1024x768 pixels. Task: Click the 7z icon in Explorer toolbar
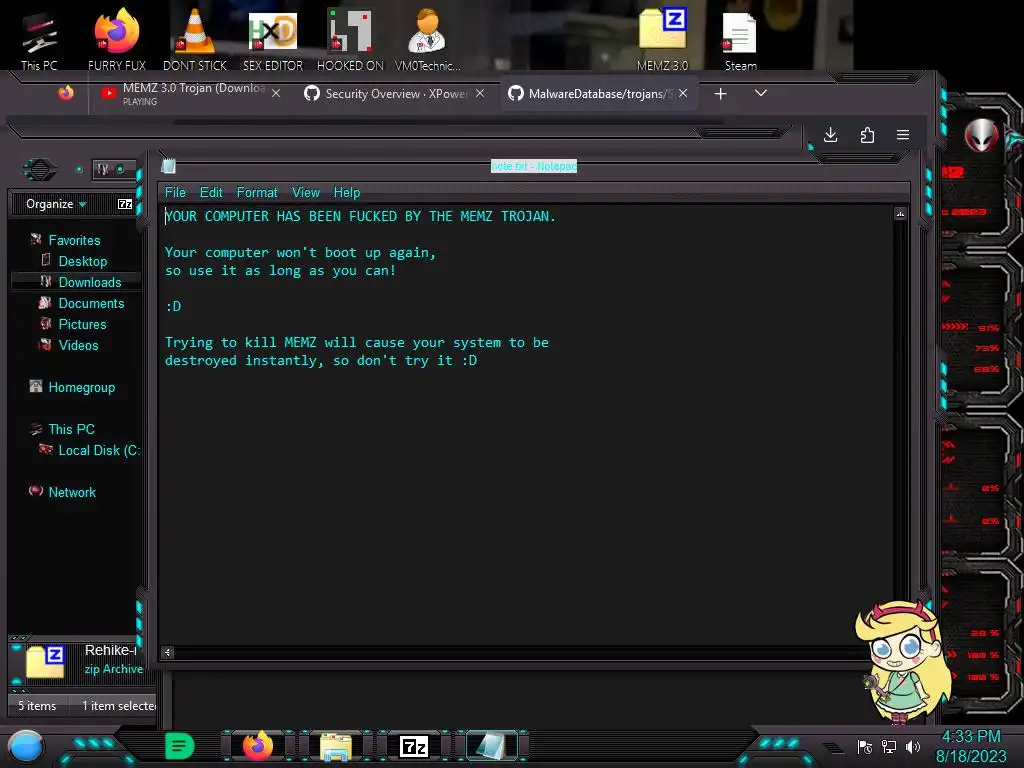[125, 204]
